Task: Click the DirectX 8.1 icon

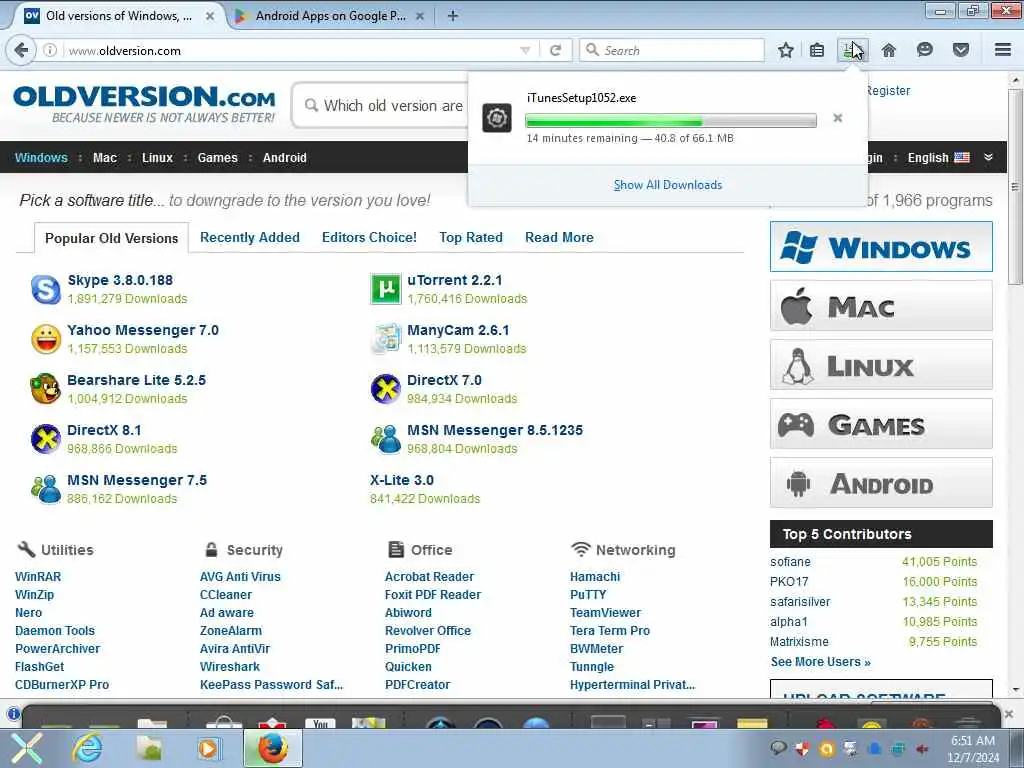Action: point(46,439)
